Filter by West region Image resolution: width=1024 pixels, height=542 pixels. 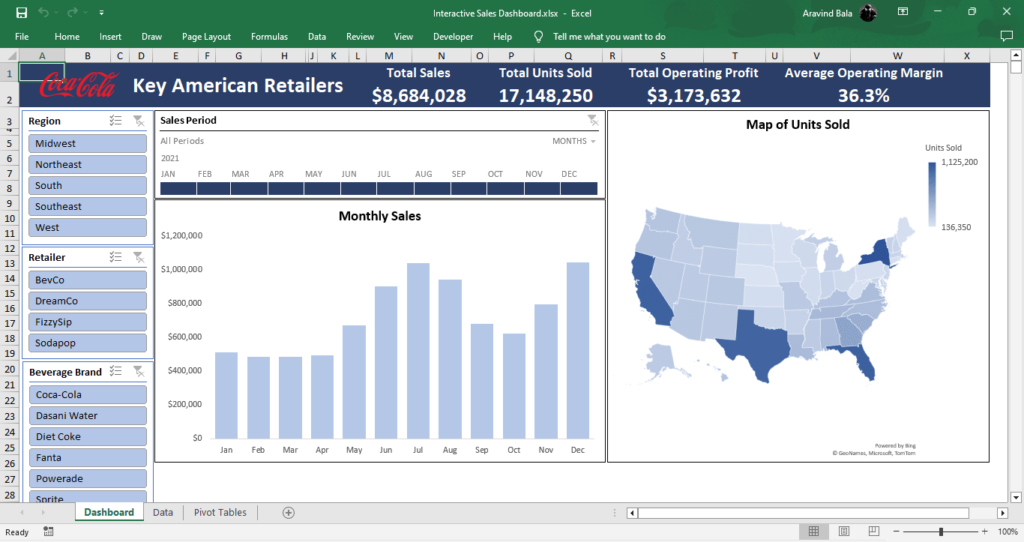(x=88, y=227)
